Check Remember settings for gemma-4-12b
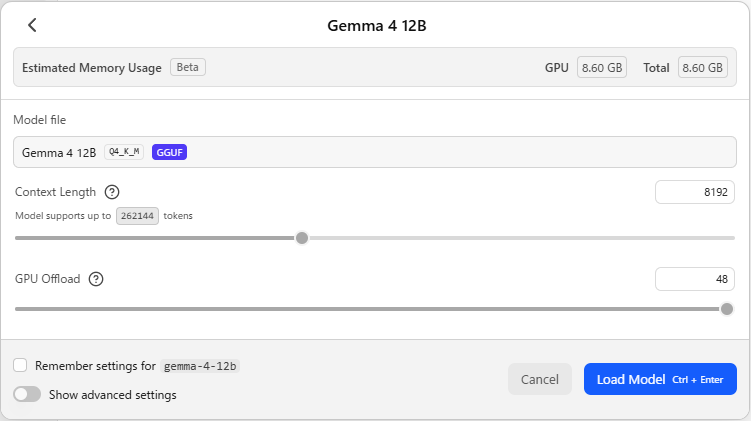Screen dimensions: 751x421 (20, 365)
